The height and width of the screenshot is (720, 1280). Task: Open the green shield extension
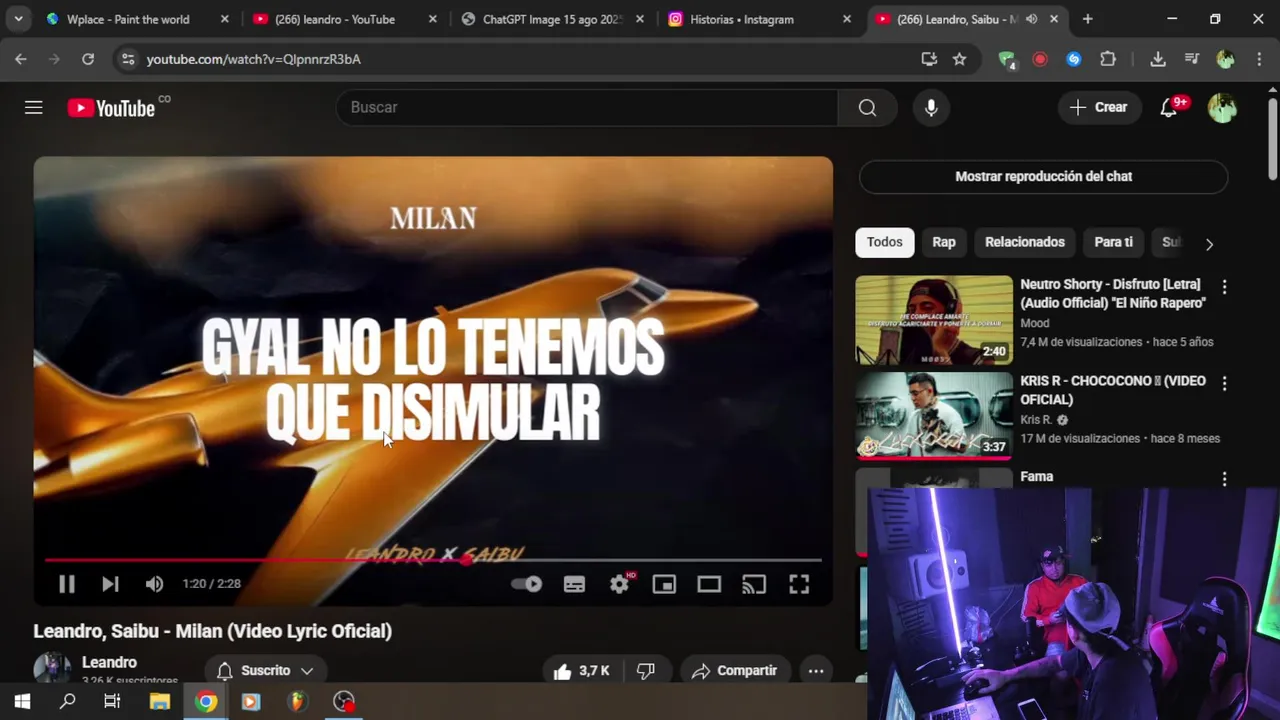point(1007,59)
